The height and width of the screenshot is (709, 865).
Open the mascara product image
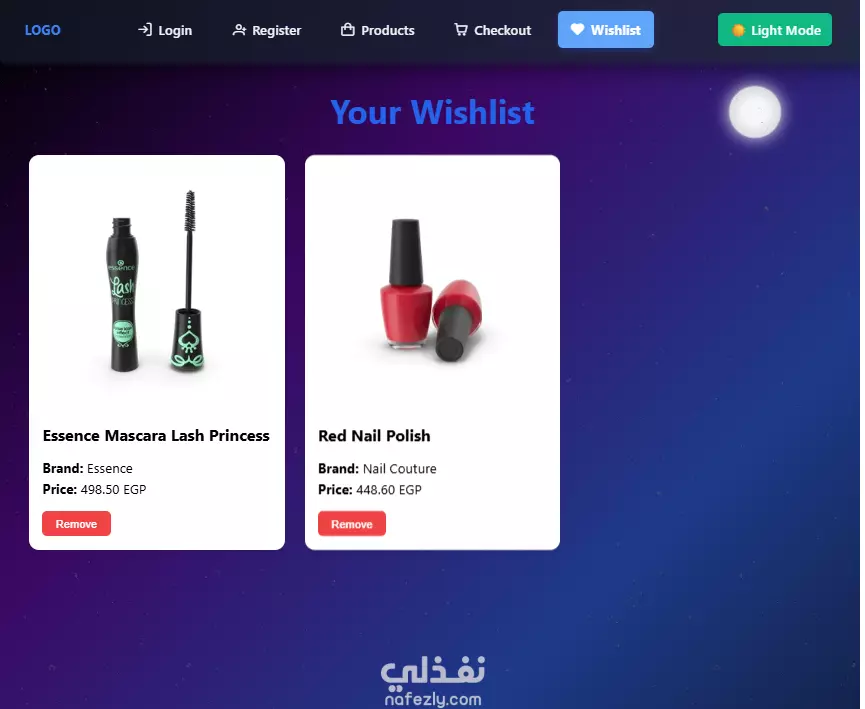pyautogui.click(x=157, y=281)
